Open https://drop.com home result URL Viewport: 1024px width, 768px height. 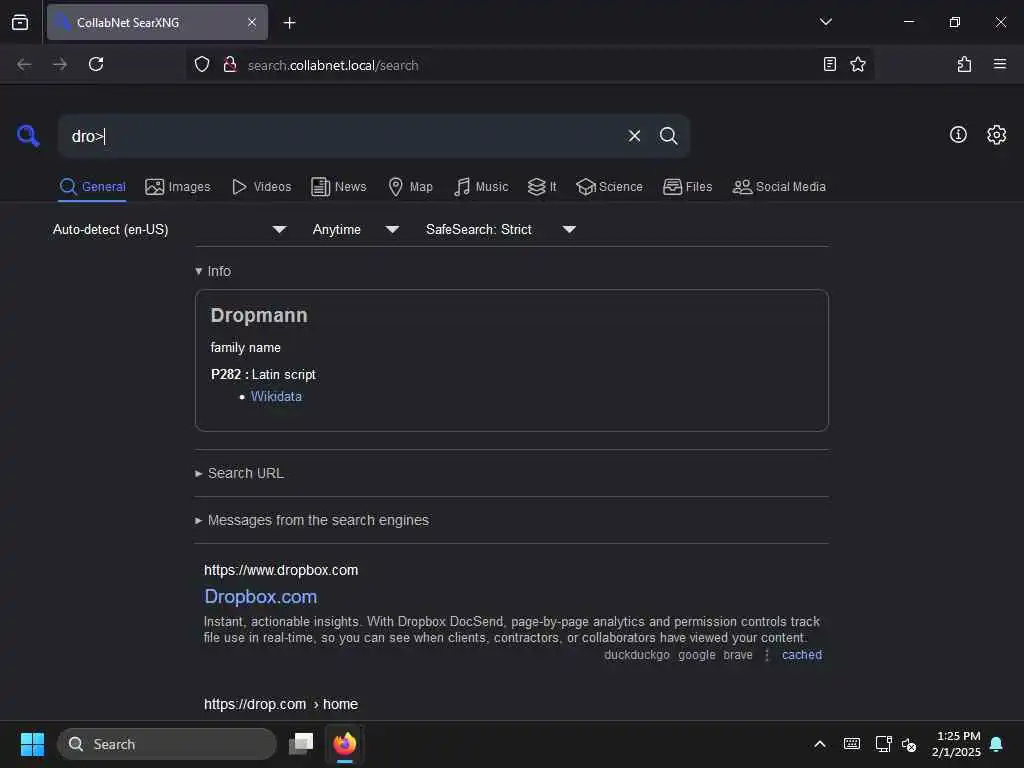coord(281,704)
